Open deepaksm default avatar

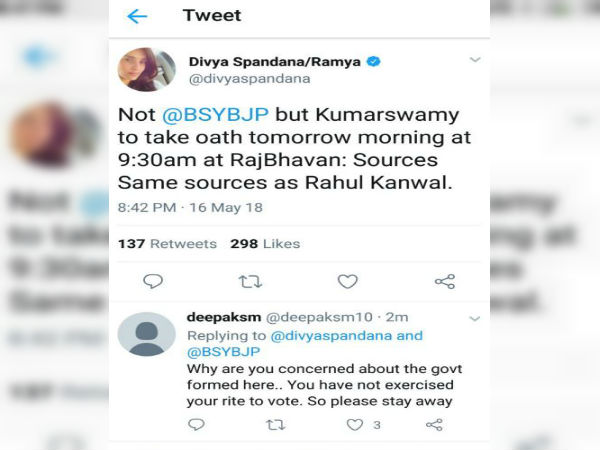[147, 334]
